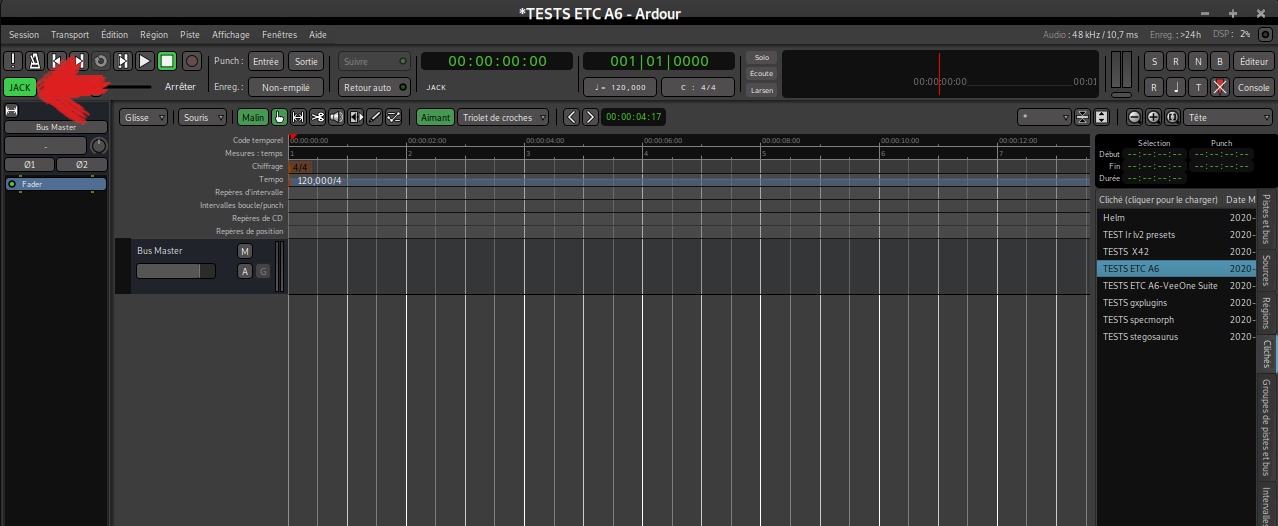Click the Ø1 phase invert button
Screen dimensions: 1278x526
[30, 164]
